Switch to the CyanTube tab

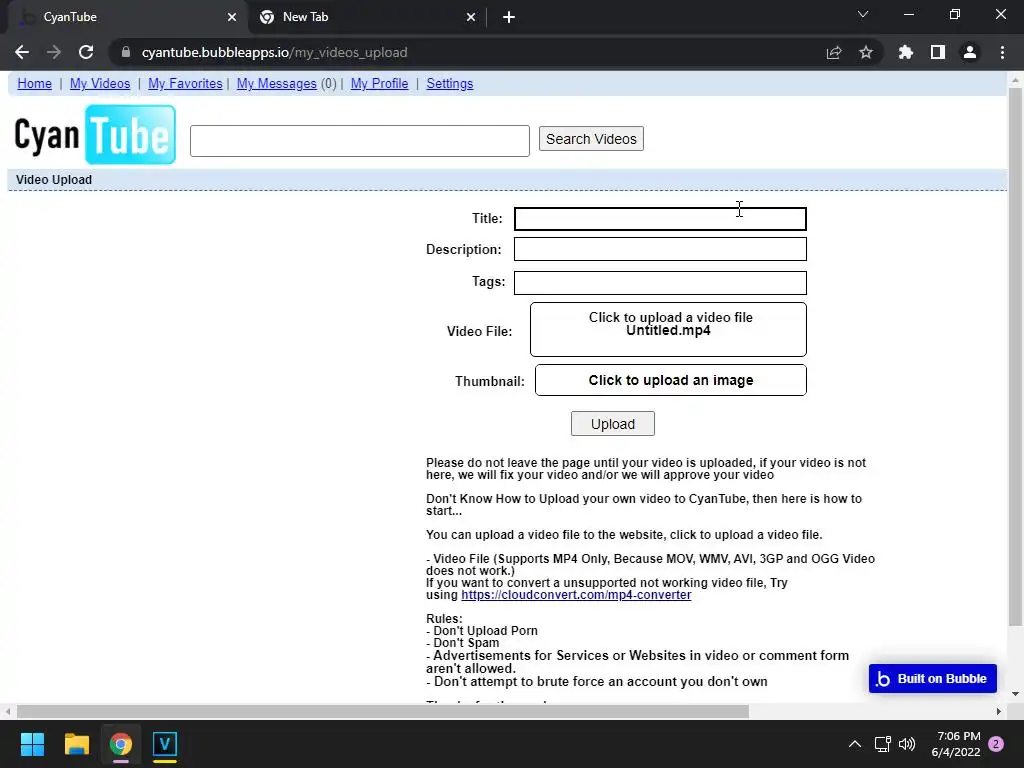click(x=127, y=18)
